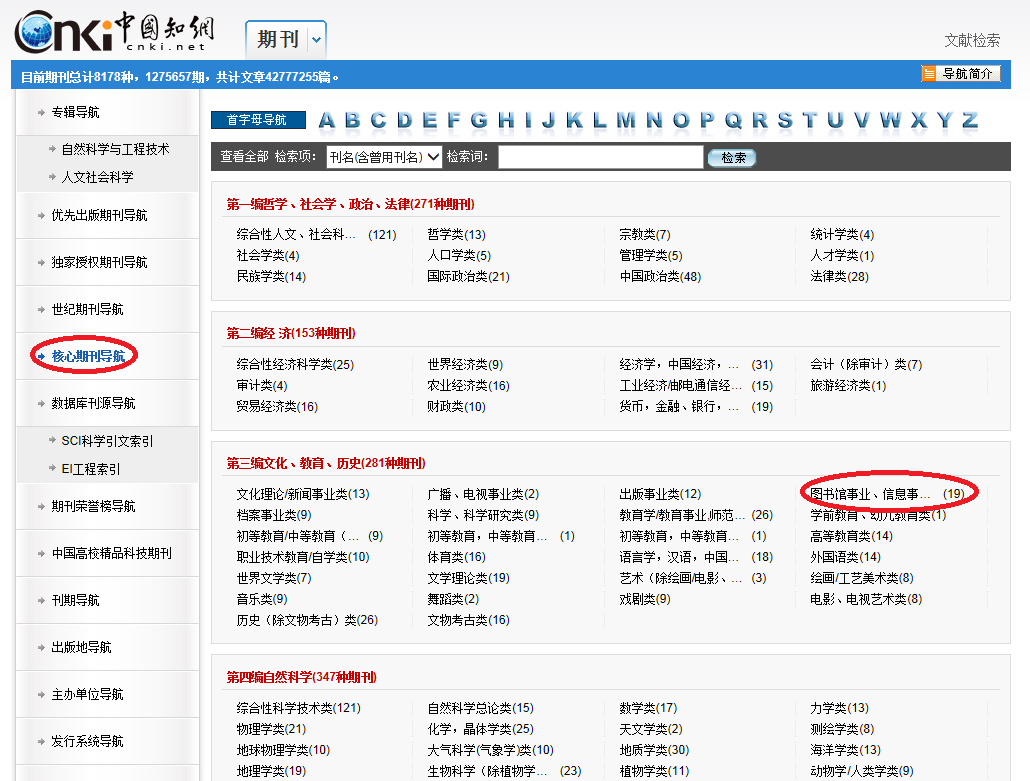Expand 专辑导航 in sidebar
The image size is (1030, 781).
tap(75, 112)
